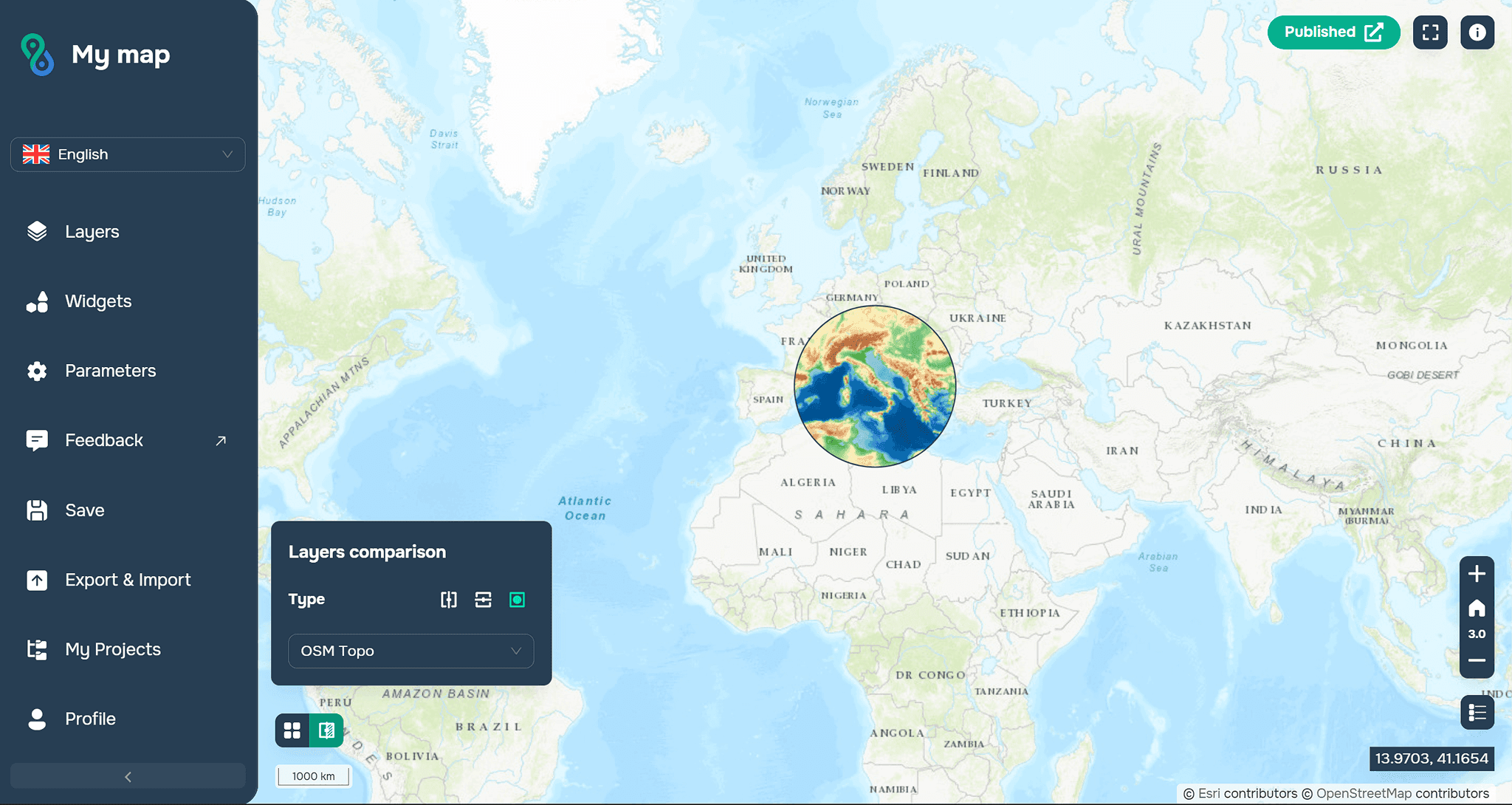The image size is (1512, 805).
Task: Open the Widgets menu item
Action: tap(97, 301)
